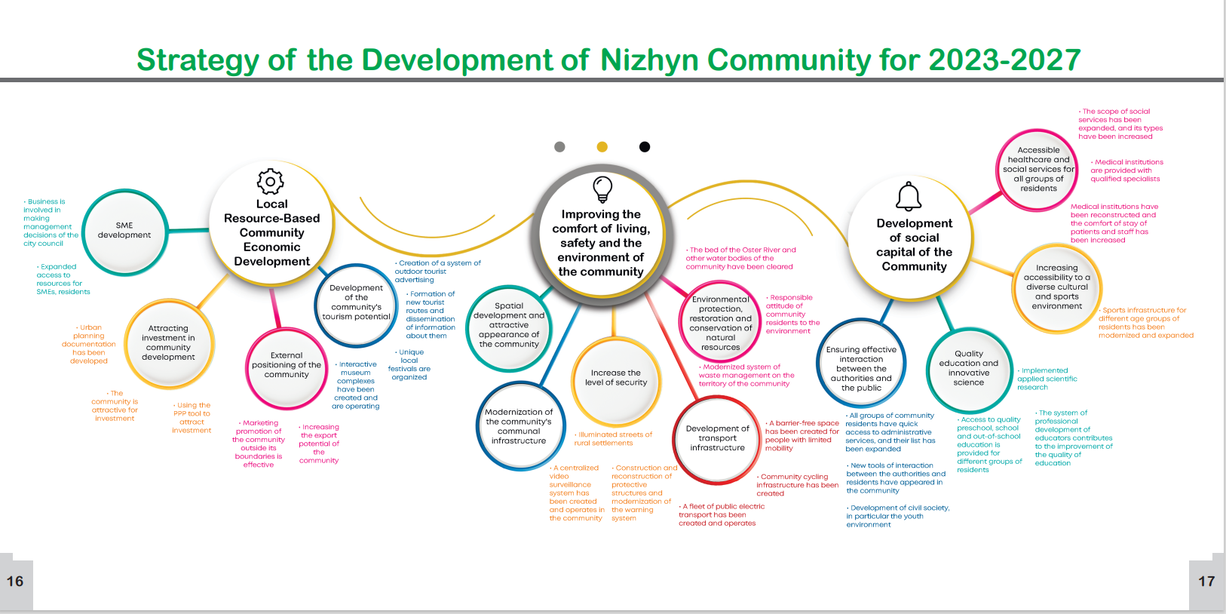Select diverse cultural and sports environment node
1226x614 pixels.
click(x=1057, y=288)
